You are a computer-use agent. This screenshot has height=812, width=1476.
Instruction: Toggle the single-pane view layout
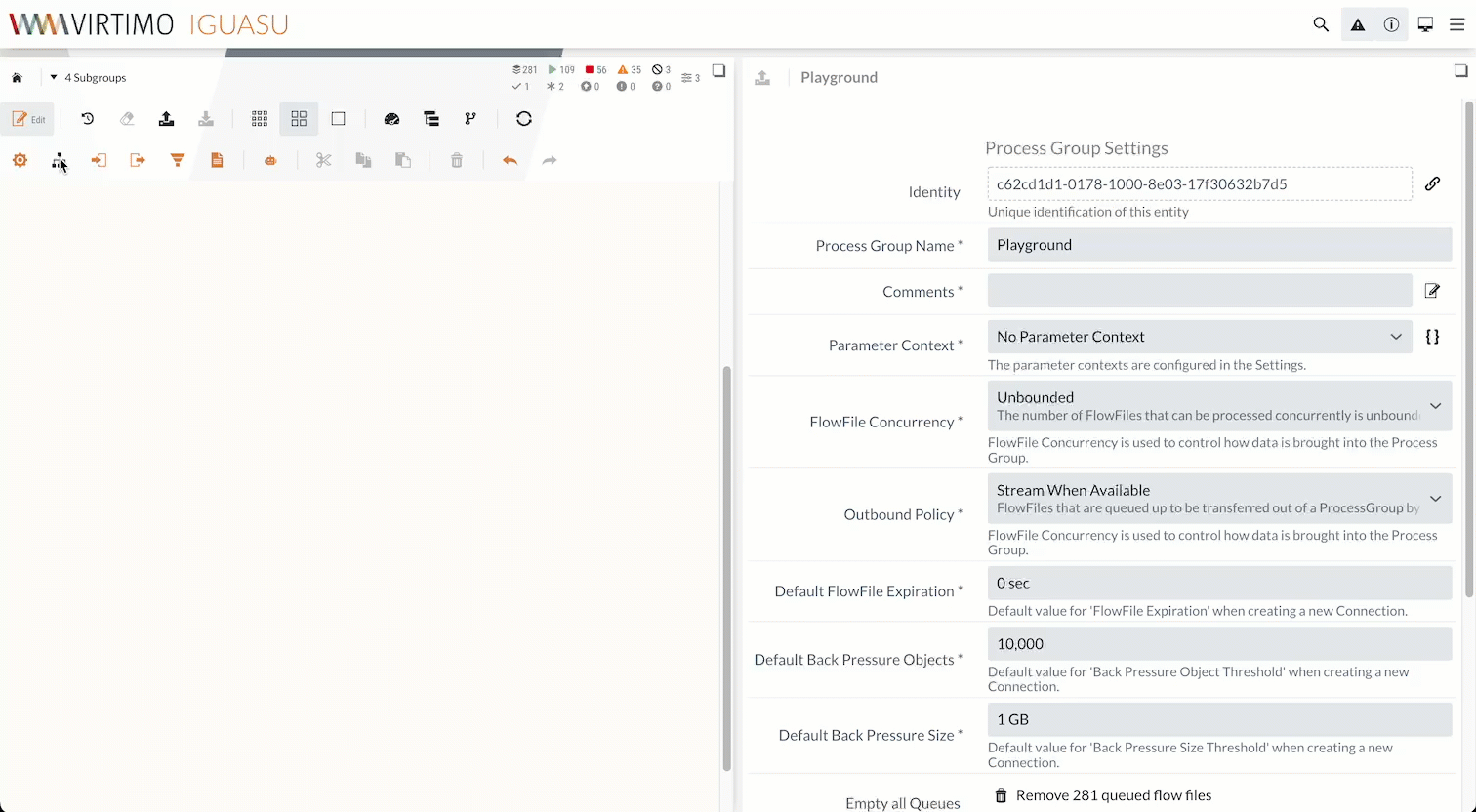(338, 118)
